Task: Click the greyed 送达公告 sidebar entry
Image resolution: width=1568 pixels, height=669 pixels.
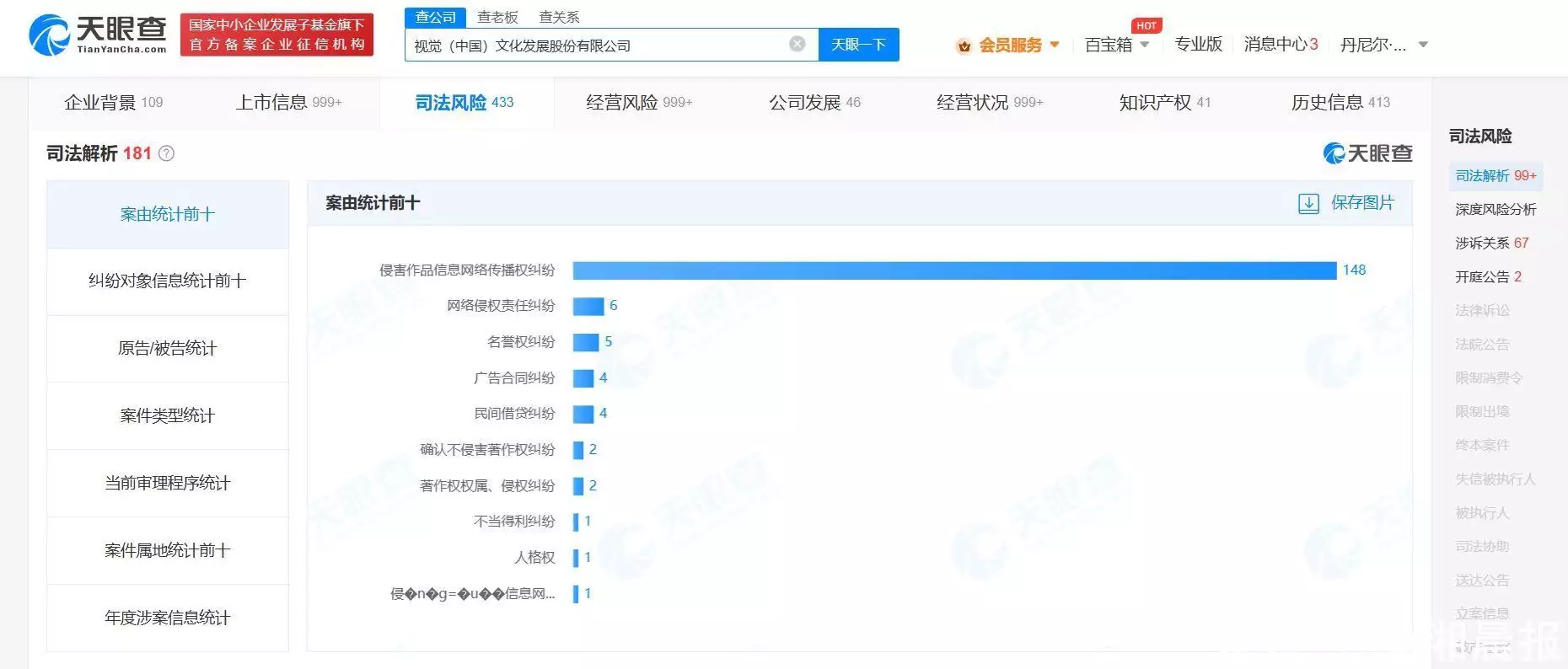Action: click(1482, 581)
